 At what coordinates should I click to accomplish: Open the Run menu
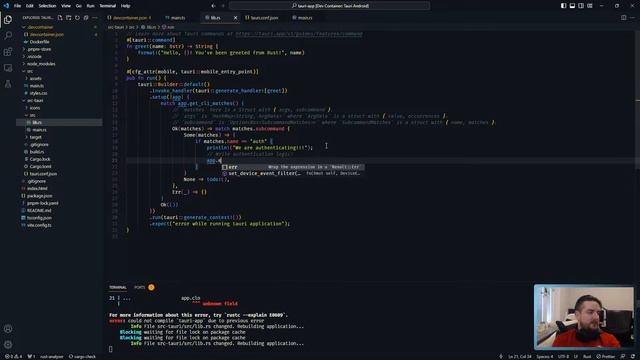click(x=90, y=6)
